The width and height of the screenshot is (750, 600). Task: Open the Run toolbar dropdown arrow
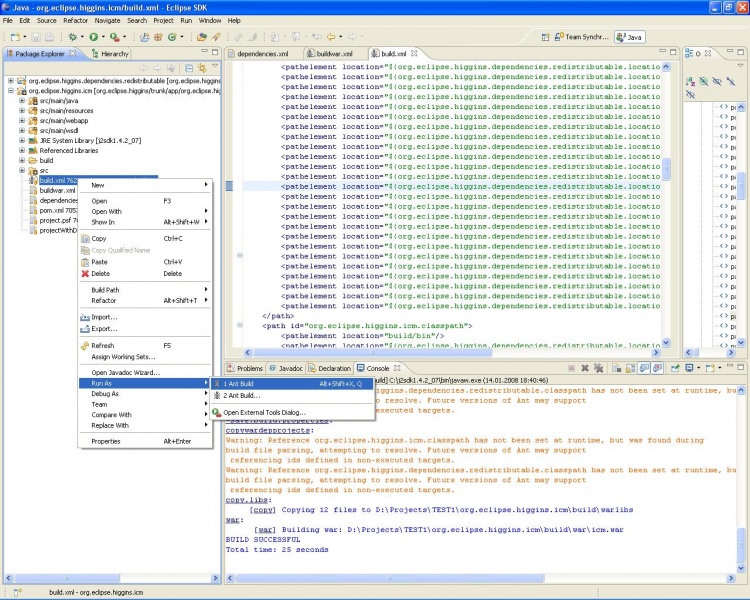point(103,37)
